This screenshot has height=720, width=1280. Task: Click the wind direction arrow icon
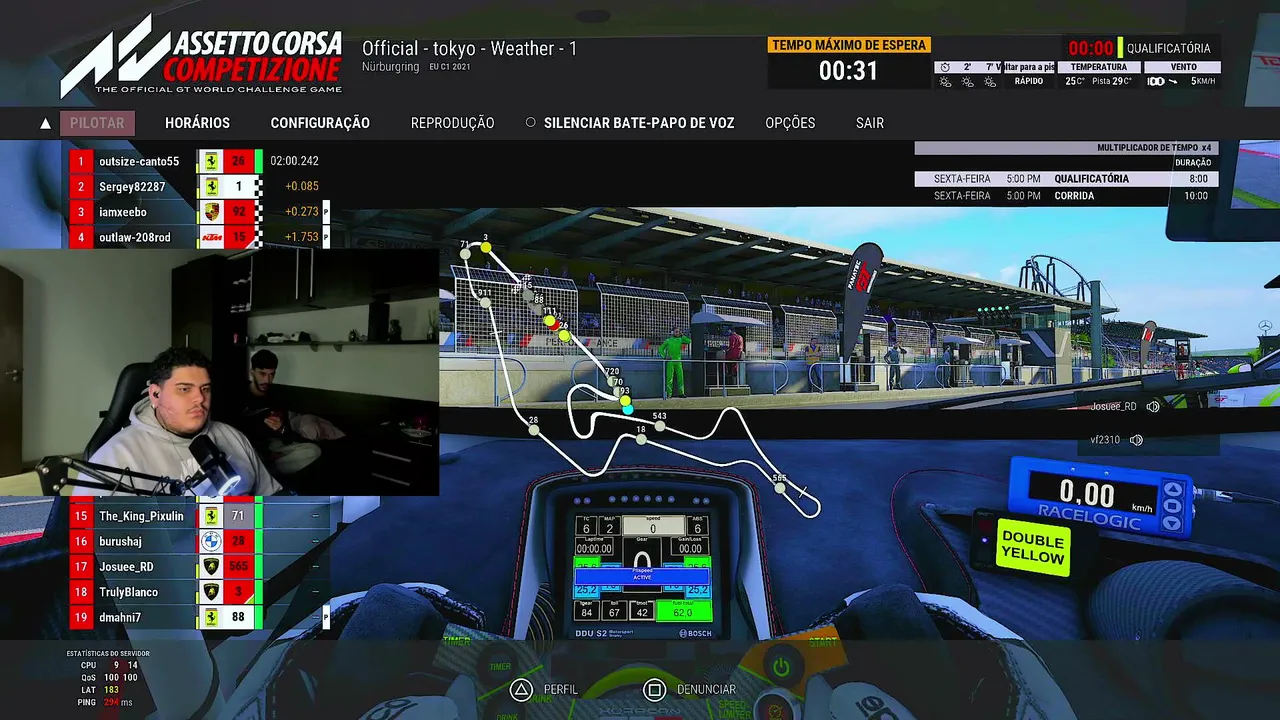tap(1172, 81)
